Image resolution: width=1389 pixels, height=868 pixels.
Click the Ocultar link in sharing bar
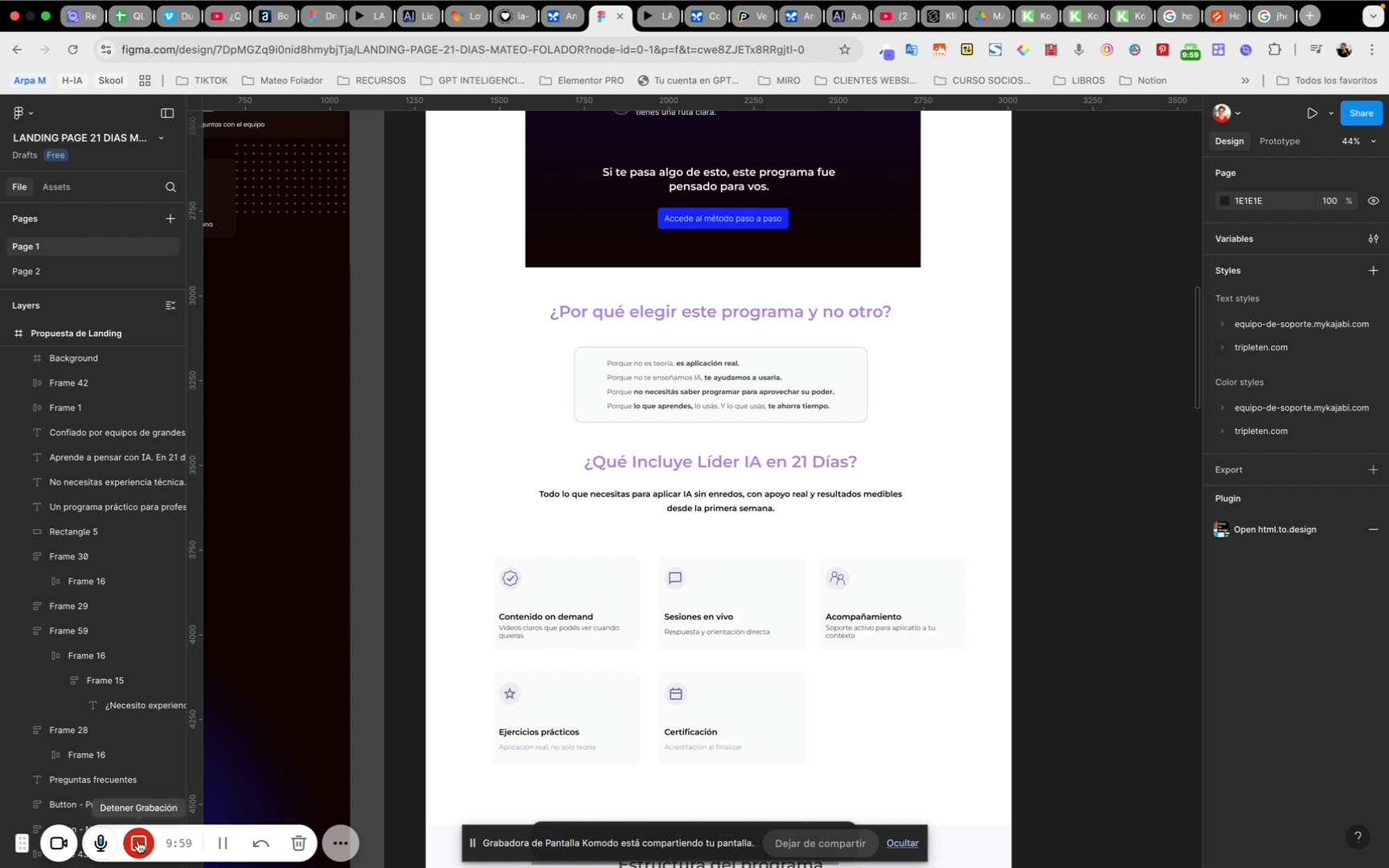coord(902,843)
